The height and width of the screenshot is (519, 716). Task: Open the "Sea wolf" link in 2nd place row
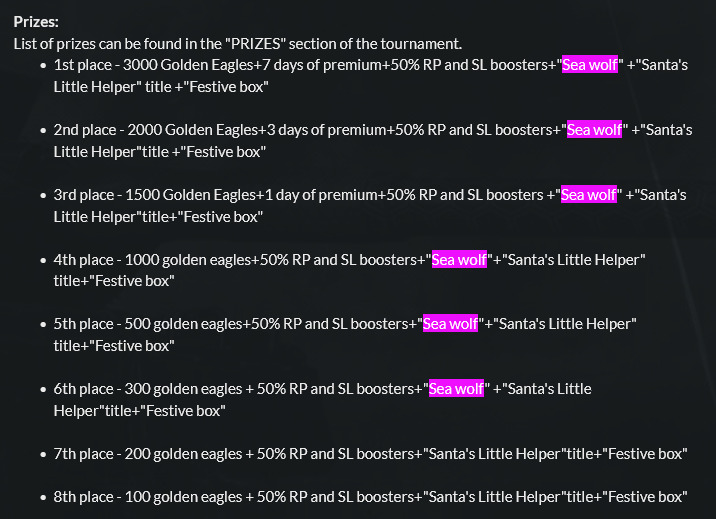[x=595, y=130]
